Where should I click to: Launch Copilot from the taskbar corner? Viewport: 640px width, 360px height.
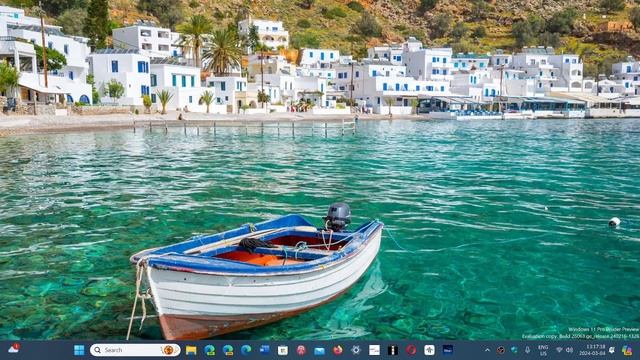pyautogui.click(x=627, y=350)
